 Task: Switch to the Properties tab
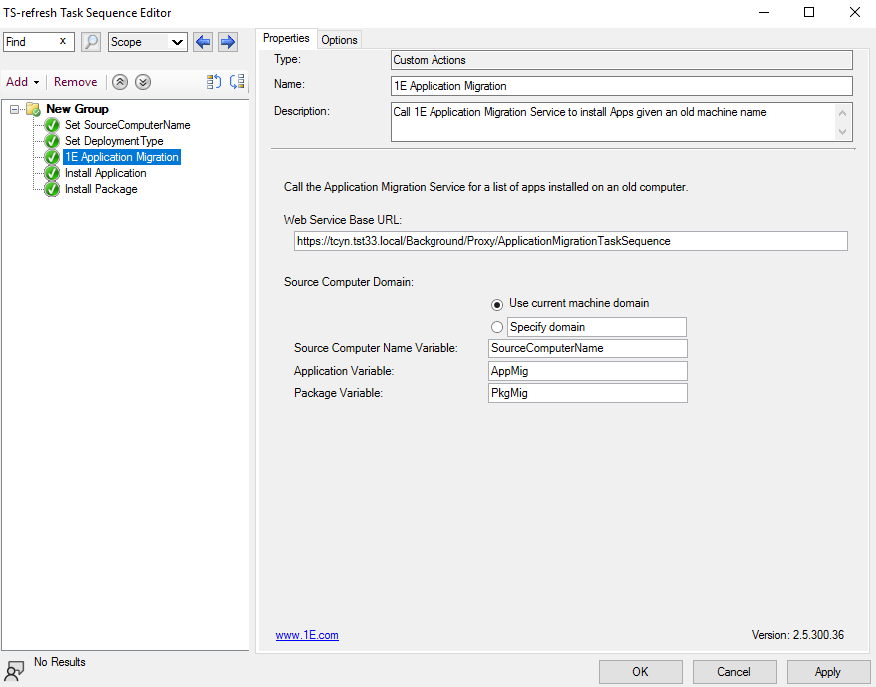286,39
